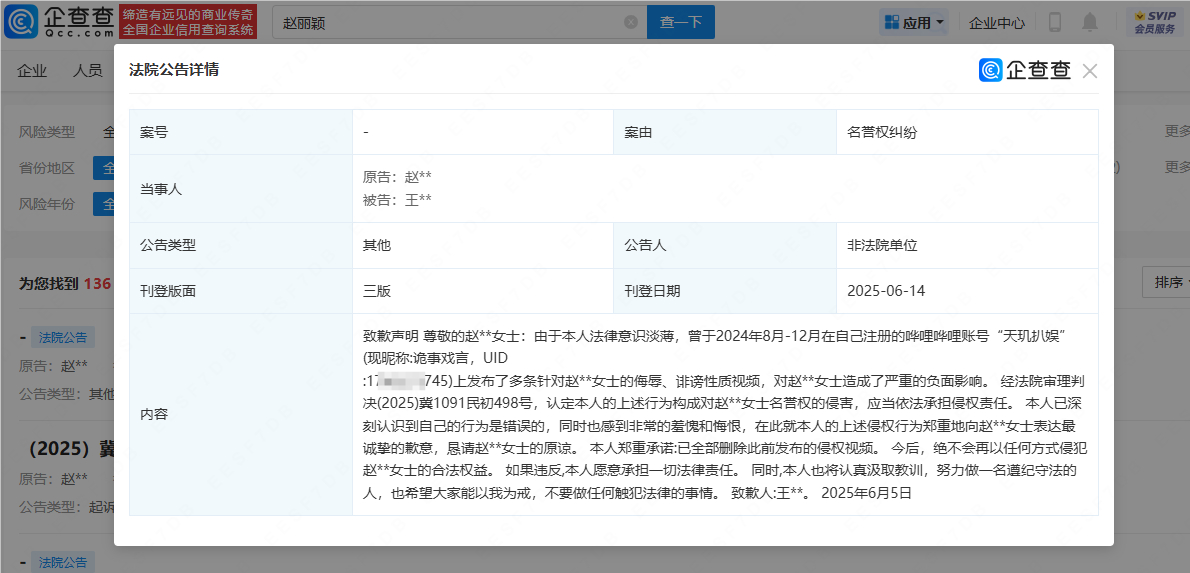Clear the search box text
Screen dimensions: 1190x573
tap(631, 22)
